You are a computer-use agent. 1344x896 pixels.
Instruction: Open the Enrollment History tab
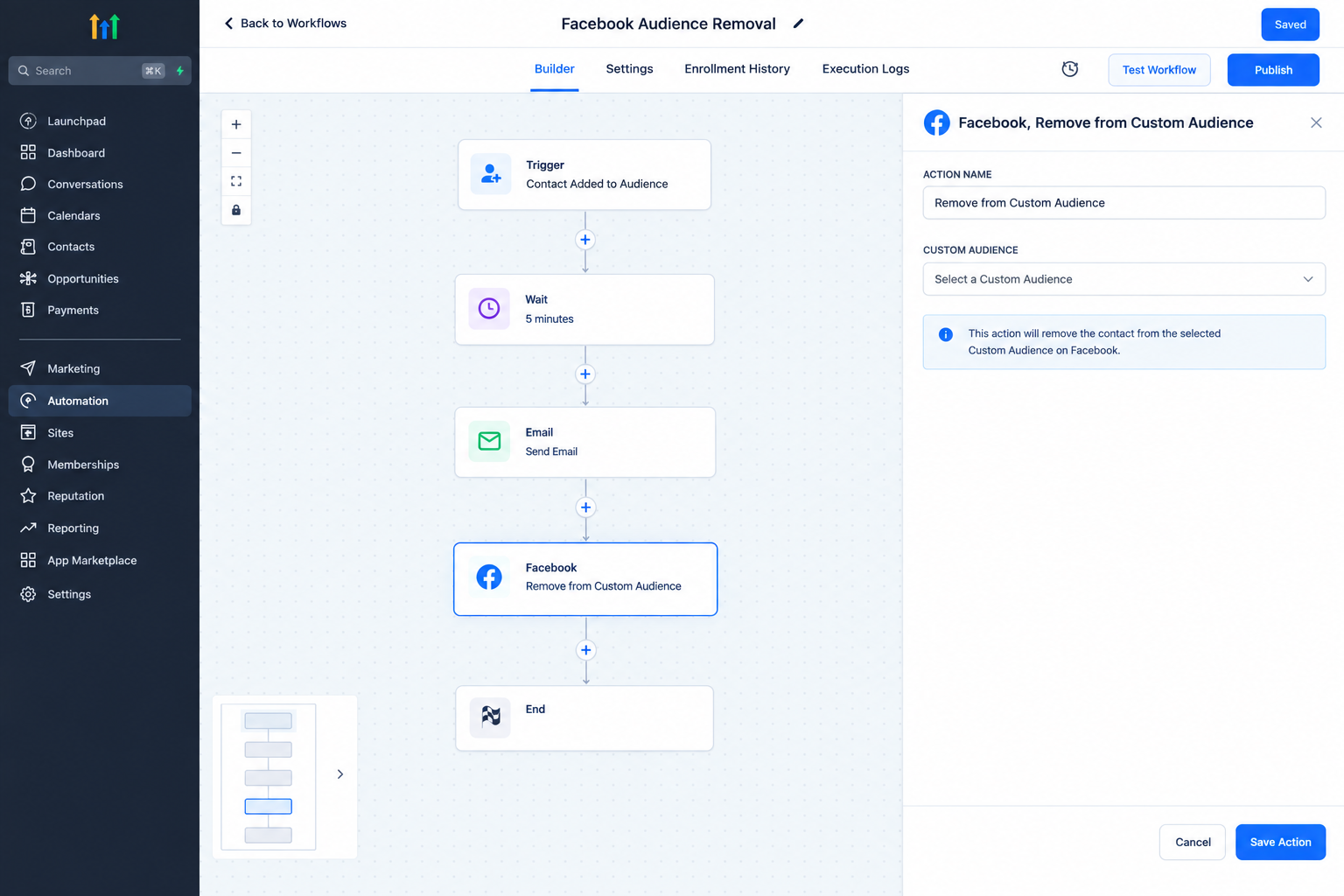pos(738,69)
